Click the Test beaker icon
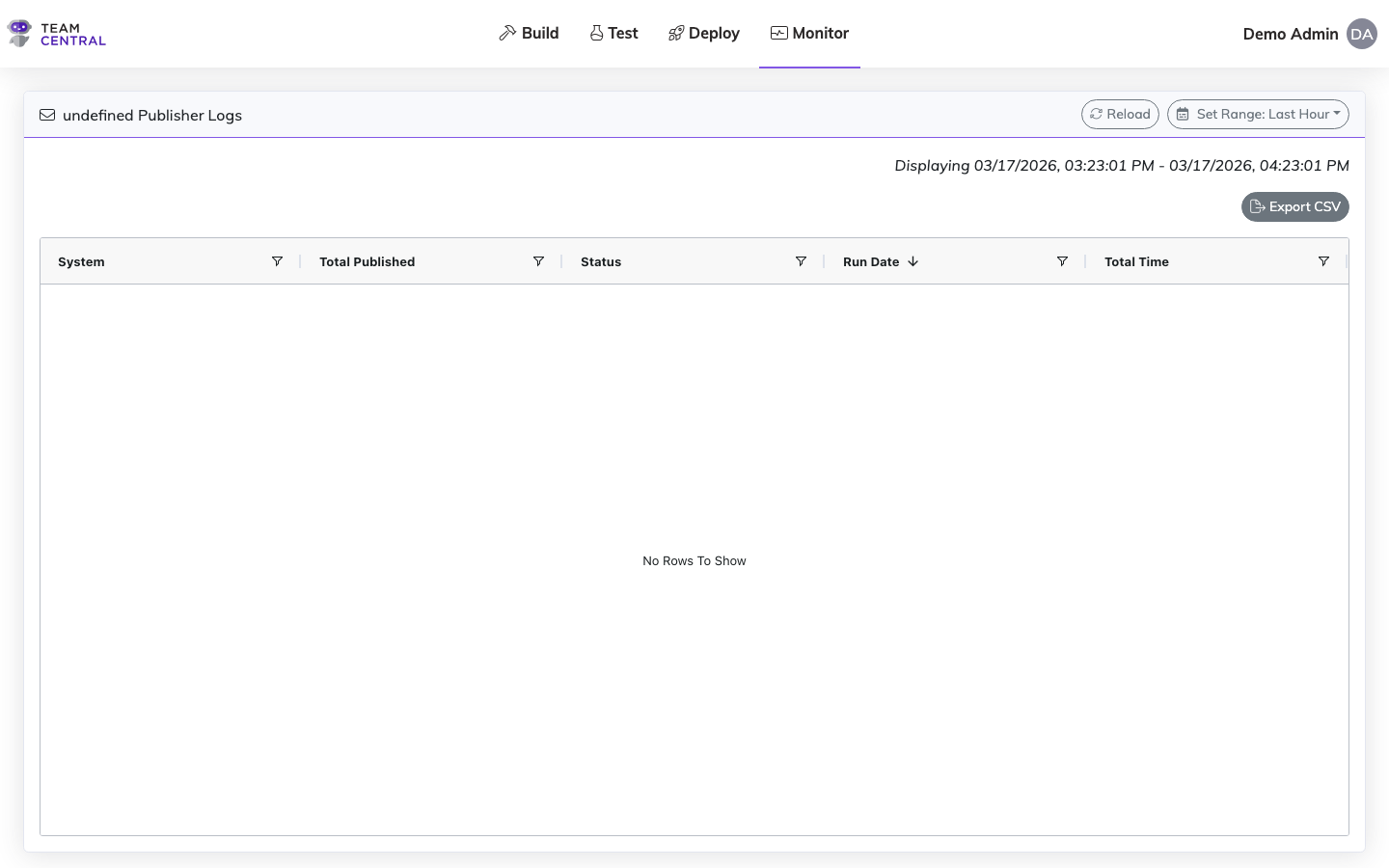The width and height of the screenshot is (1389, 868). pyautogui.click(x=595, y=32)
